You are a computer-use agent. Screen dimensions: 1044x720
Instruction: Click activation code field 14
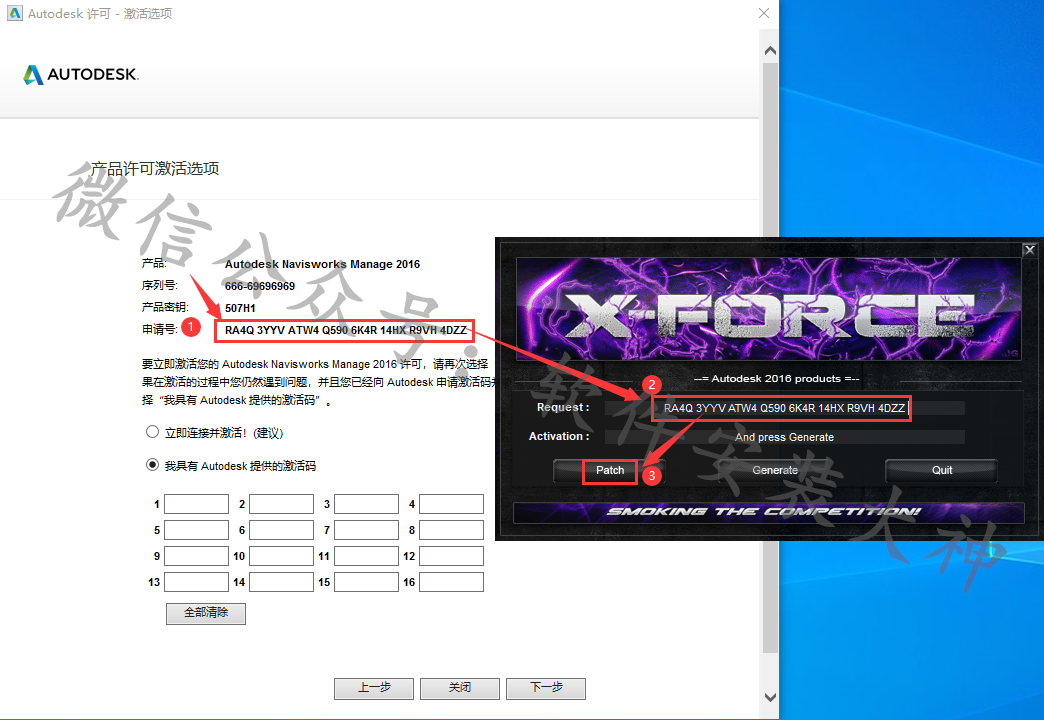tap(282, 582)
